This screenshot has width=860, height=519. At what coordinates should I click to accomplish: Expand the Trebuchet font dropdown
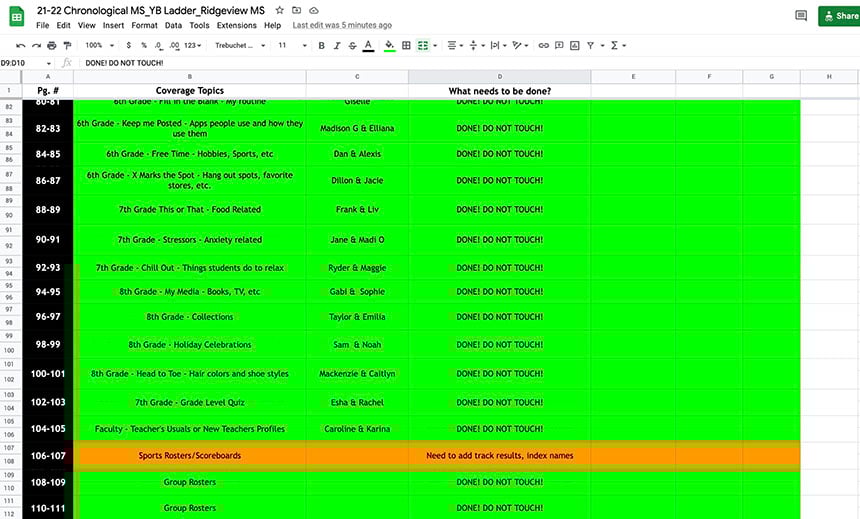click(240, 45)
